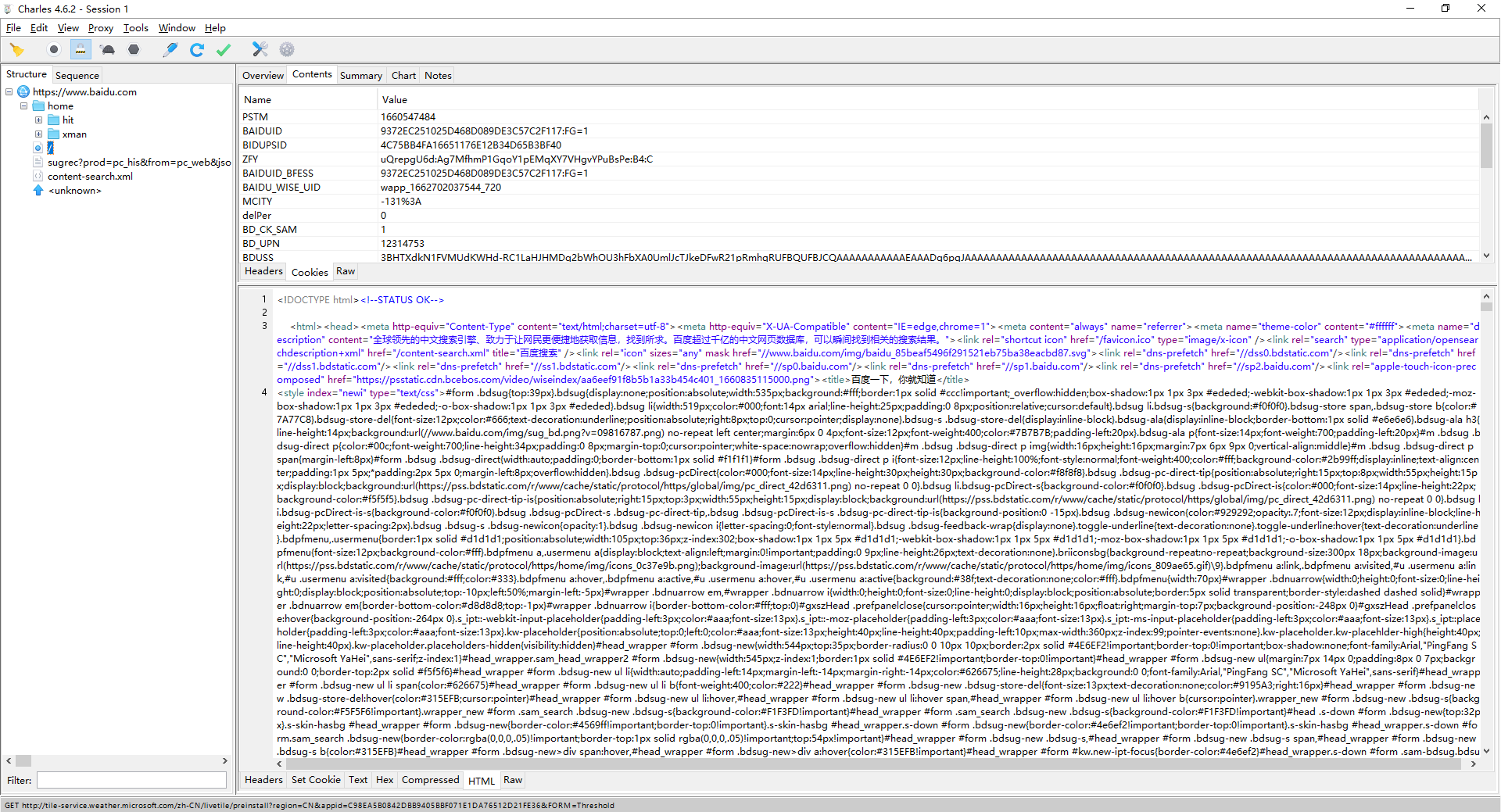
Task: Open the File menu
Action: coord(13,28)
